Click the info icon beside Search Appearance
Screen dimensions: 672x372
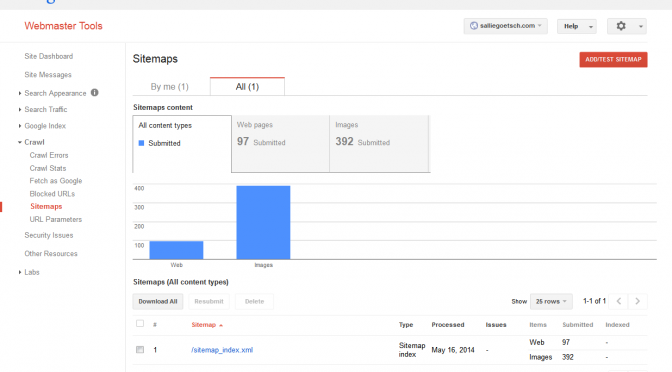95,93
